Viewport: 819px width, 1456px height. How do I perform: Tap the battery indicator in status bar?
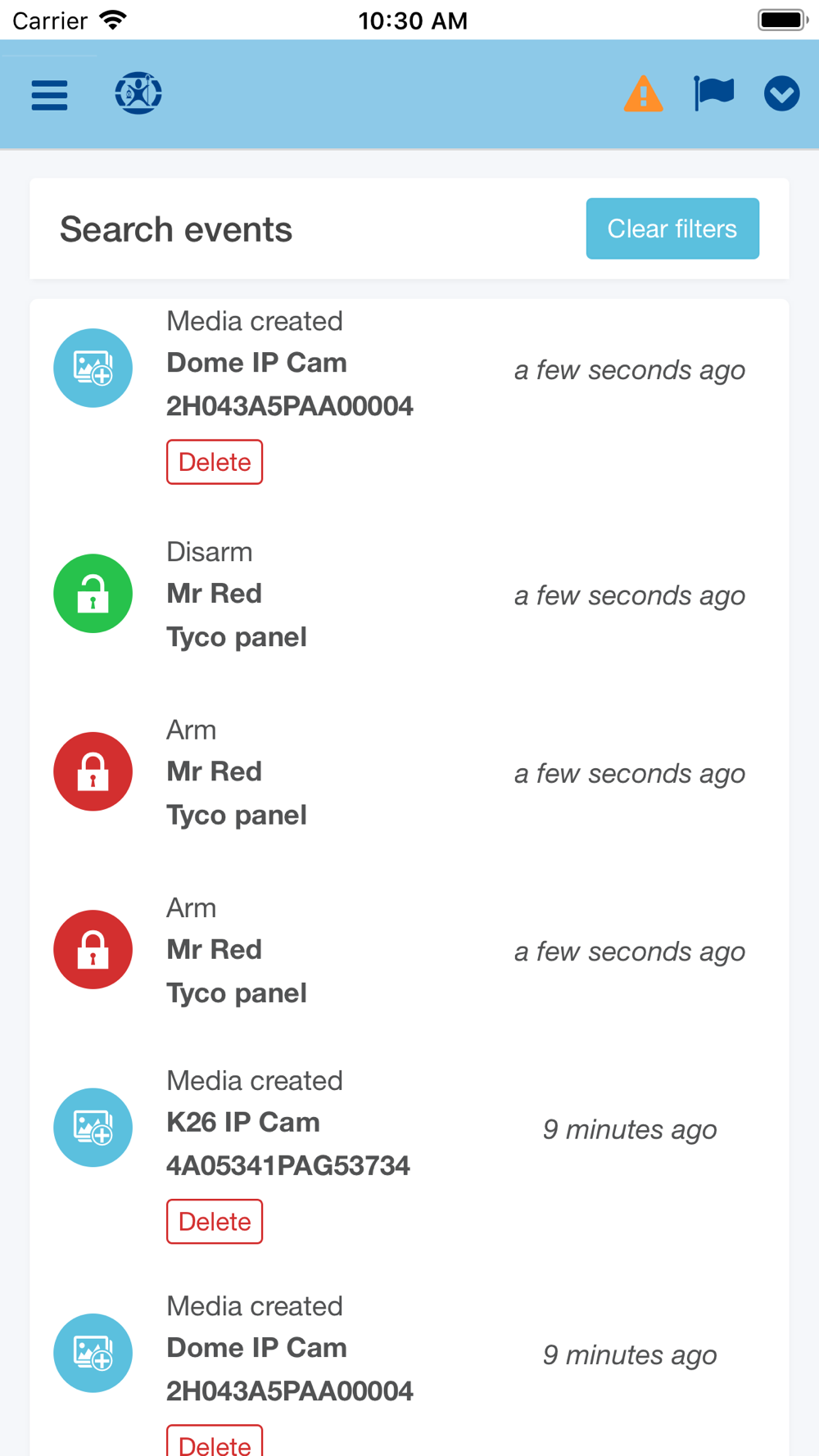tap(782, 20)
